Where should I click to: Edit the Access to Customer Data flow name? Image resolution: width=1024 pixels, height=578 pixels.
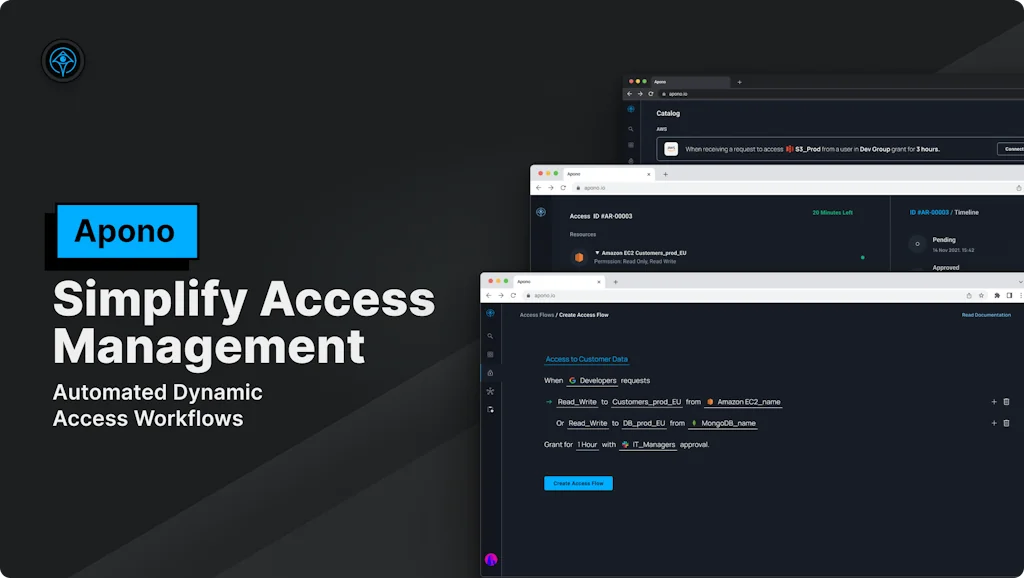tap(586, 359)
